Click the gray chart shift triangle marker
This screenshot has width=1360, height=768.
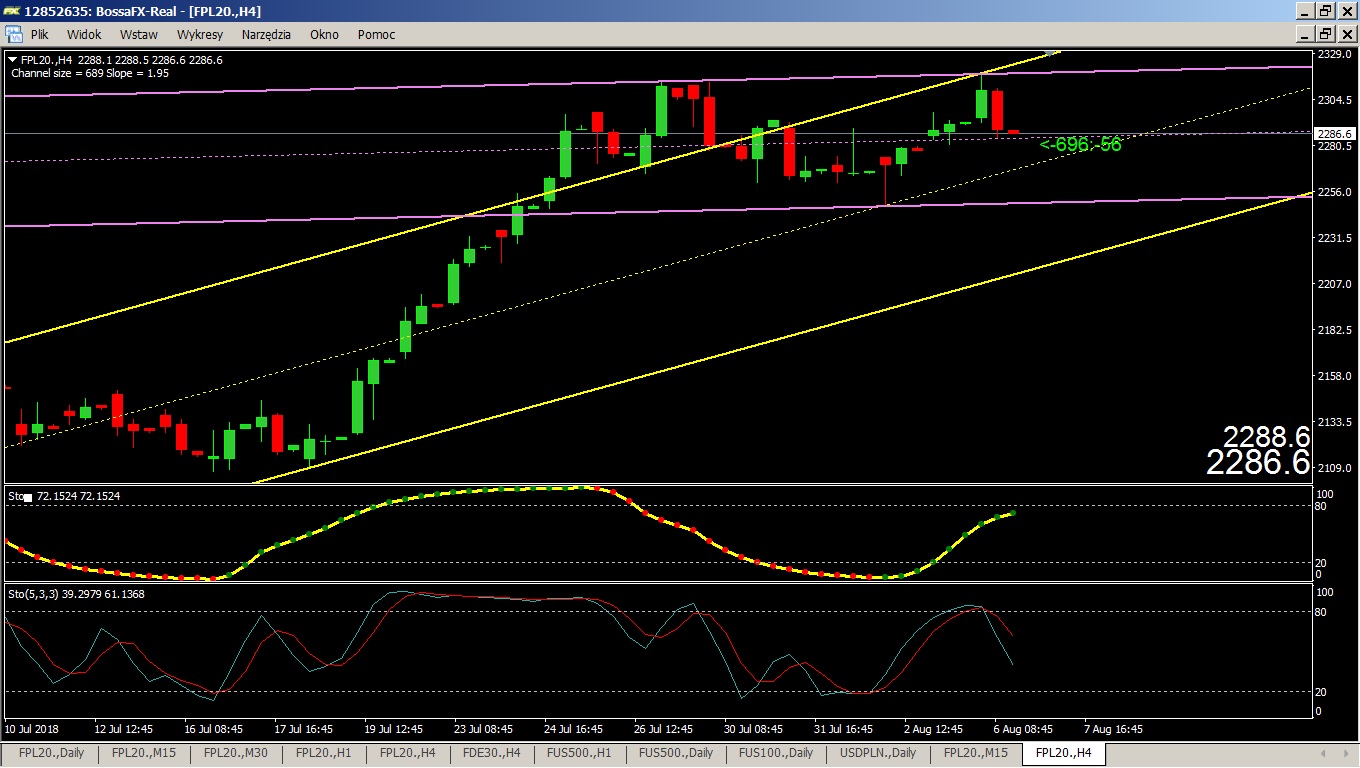point(1049,53)
